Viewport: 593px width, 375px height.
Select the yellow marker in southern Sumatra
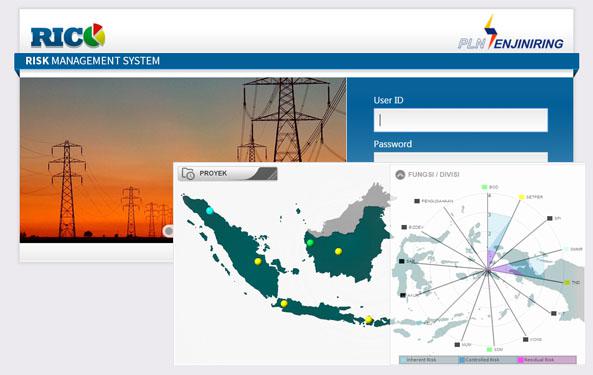258,261
